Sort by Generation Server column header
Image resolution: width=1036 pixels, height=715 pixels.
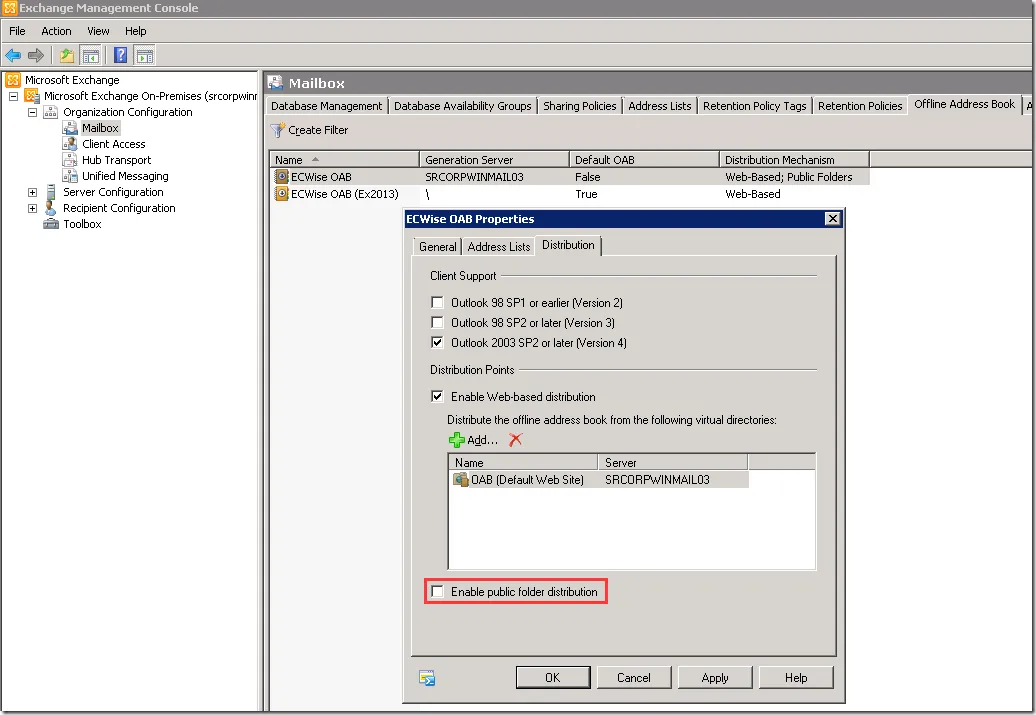(x=494, y=160)
